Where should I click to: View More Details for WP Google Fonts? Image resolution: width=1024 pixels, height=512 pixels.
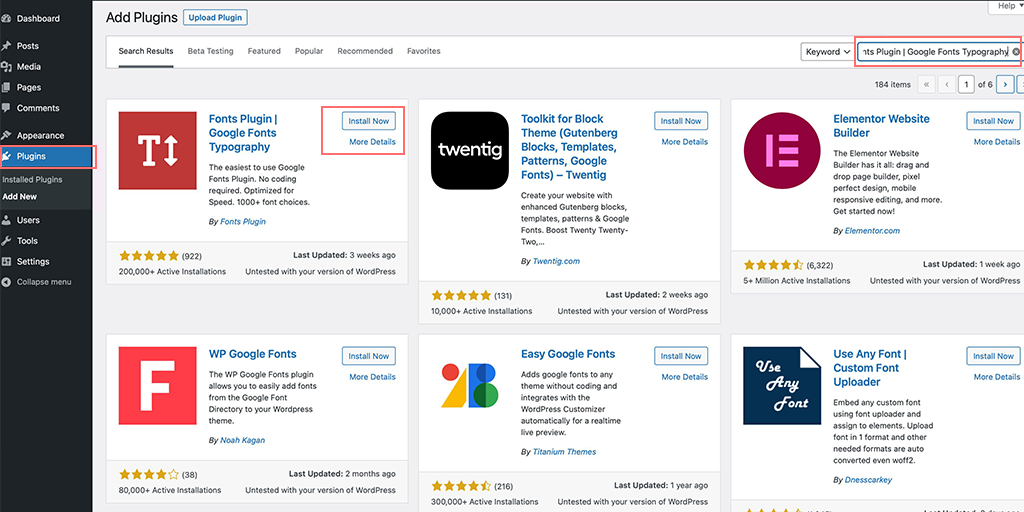pos(372,377)
